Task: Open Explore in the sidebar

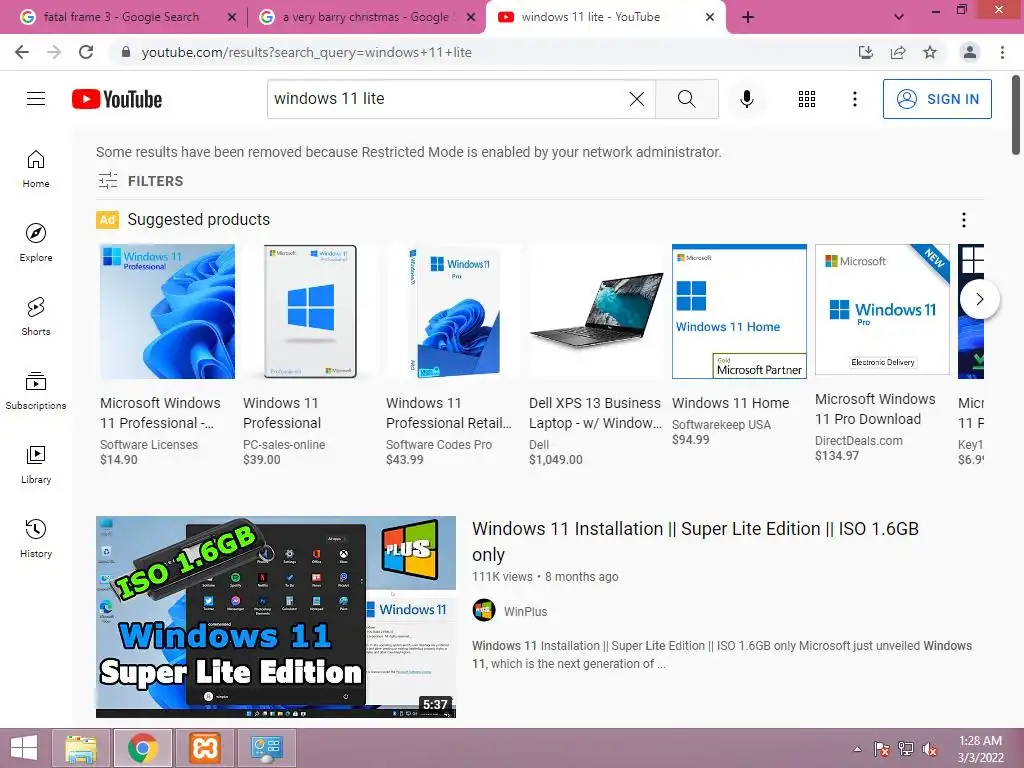Action: pos(36,243)
